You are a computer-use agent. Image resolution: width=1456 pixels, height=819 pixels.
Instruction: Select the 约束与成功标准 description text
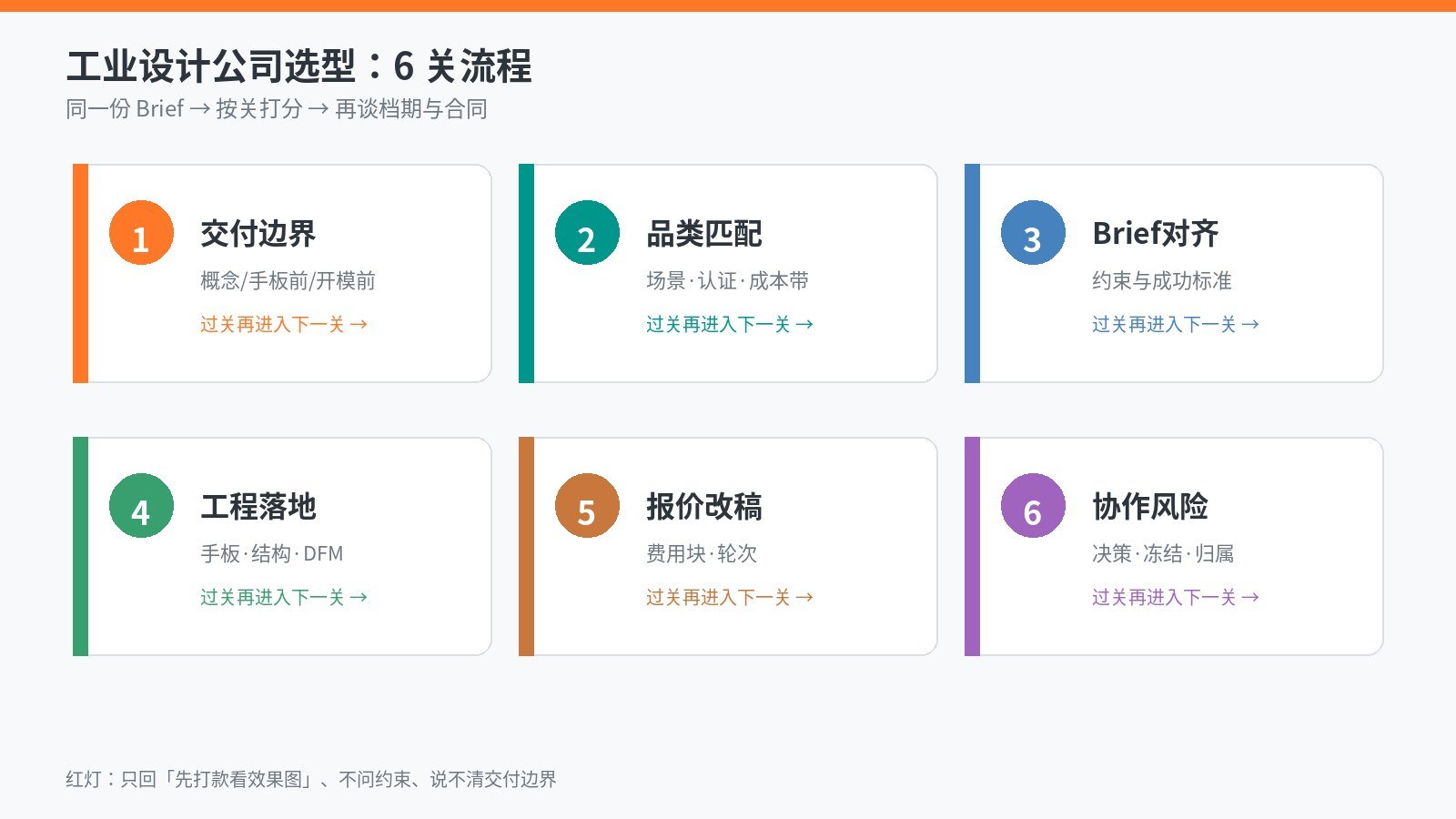coord(1162,281)
